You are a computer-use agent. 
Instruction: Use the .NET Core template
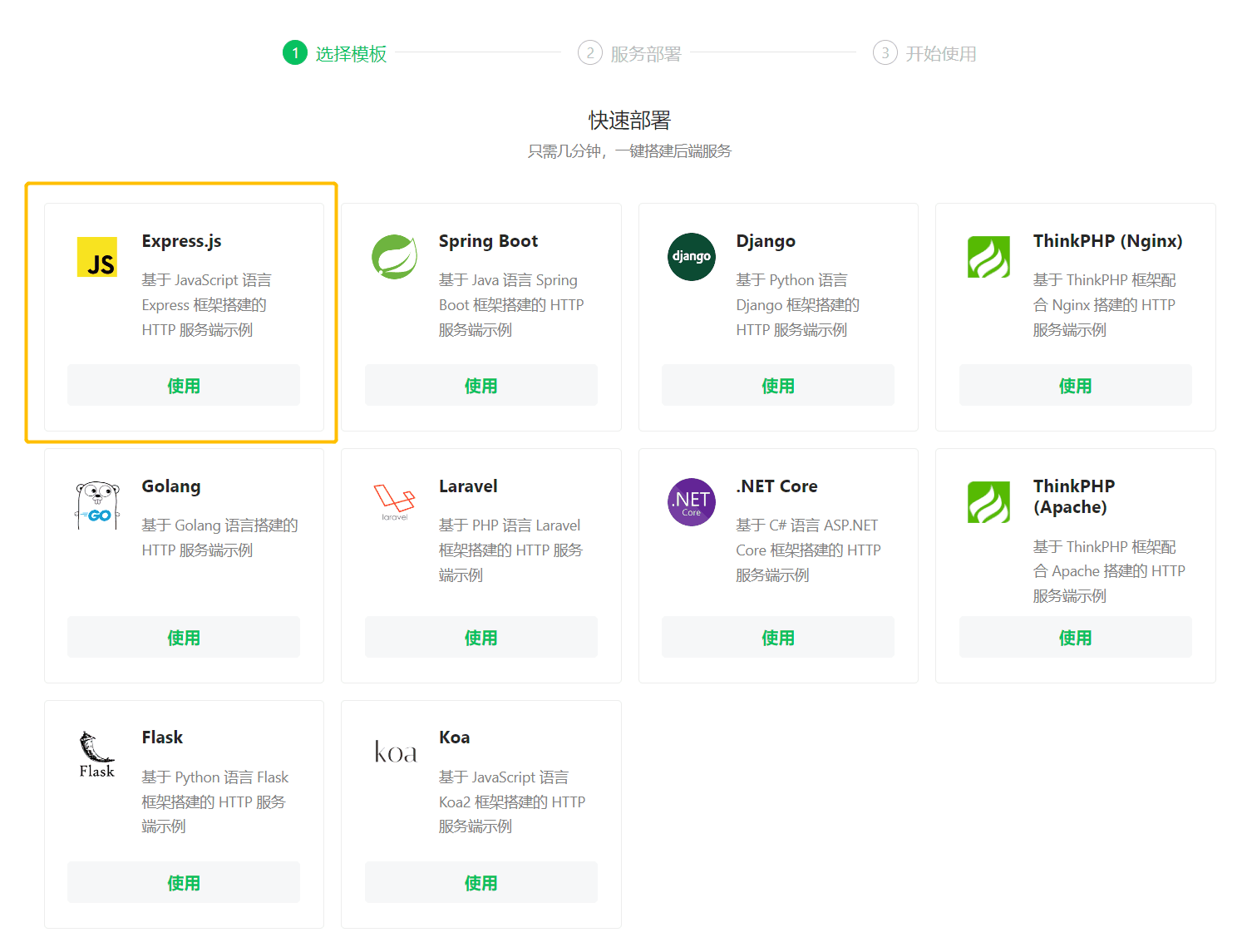tap(778, 638)
